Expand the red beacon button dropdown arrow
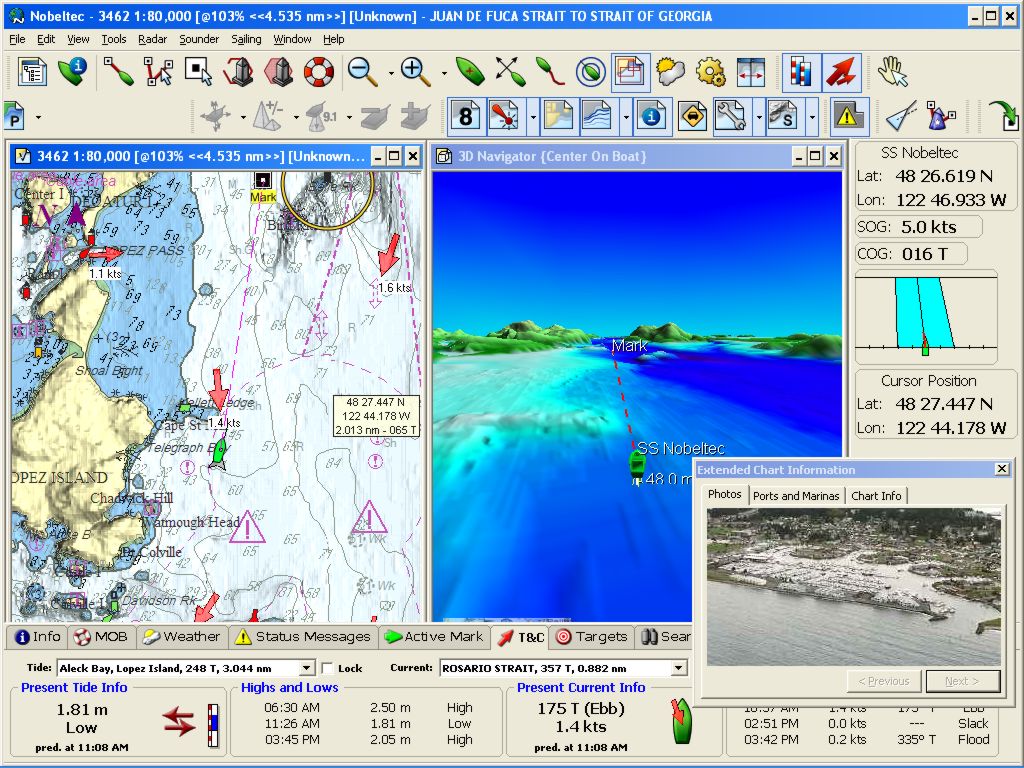1024x768 pixels. 533,118
